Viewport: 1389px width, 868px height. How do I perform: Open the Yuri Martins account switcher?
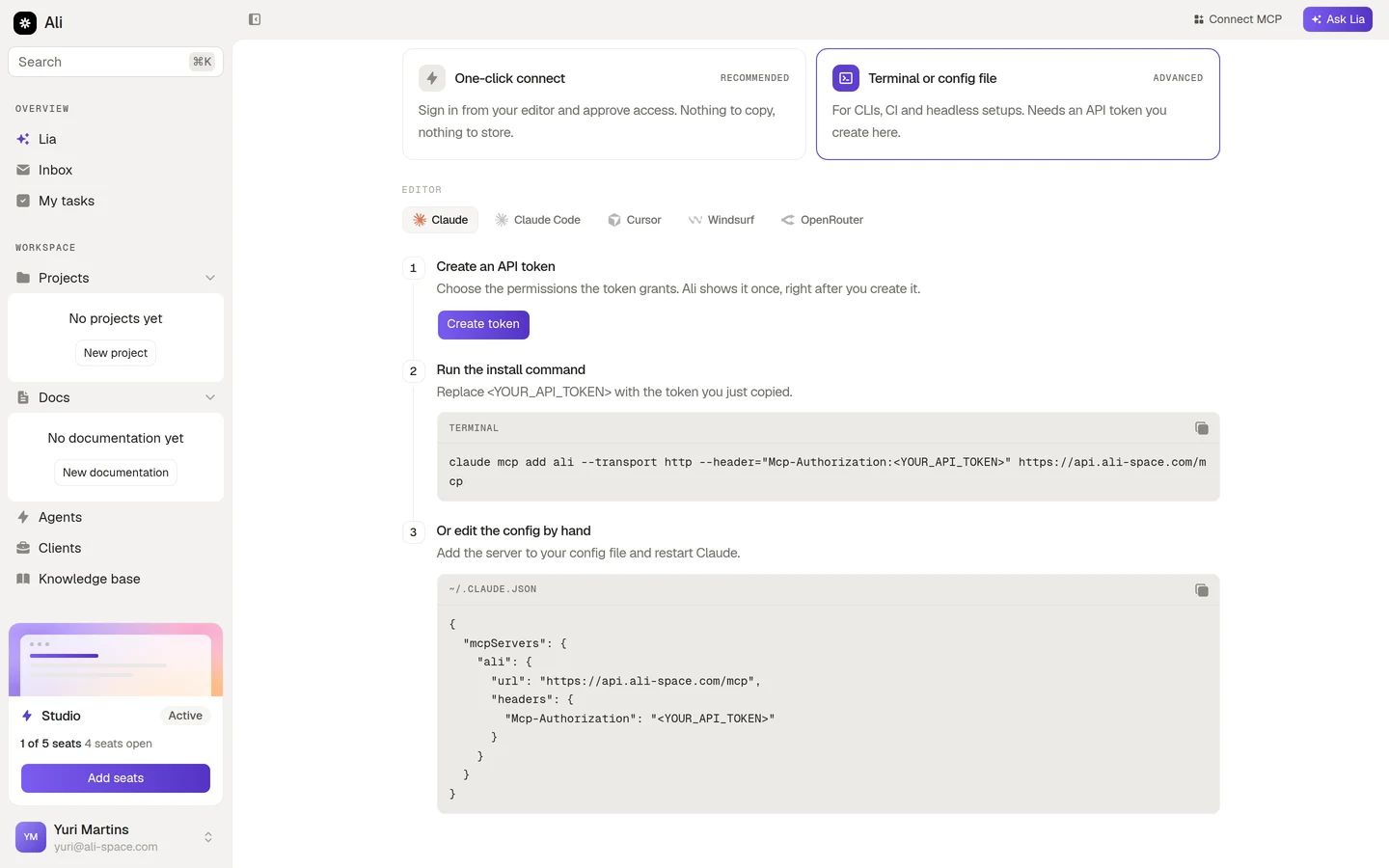click(116, 837)
